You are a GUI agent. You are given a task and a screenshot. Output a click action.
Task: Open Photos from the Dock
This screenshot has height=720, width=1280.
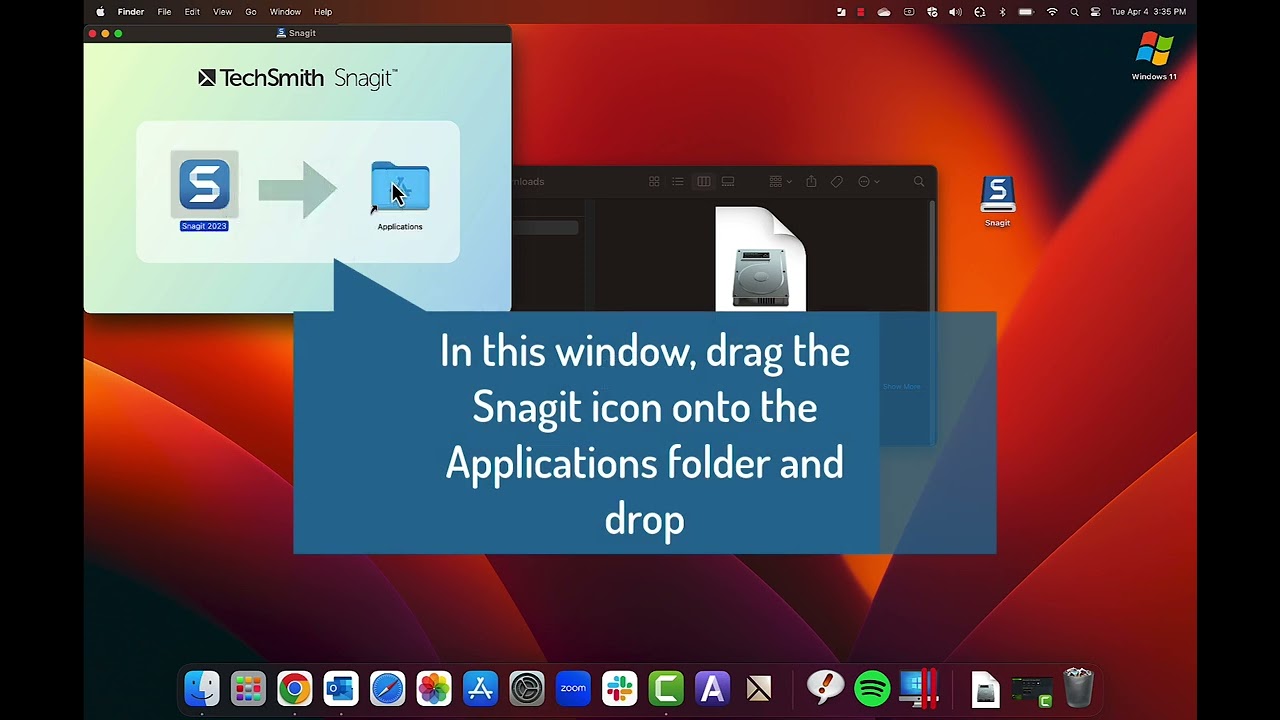[434, 688]
